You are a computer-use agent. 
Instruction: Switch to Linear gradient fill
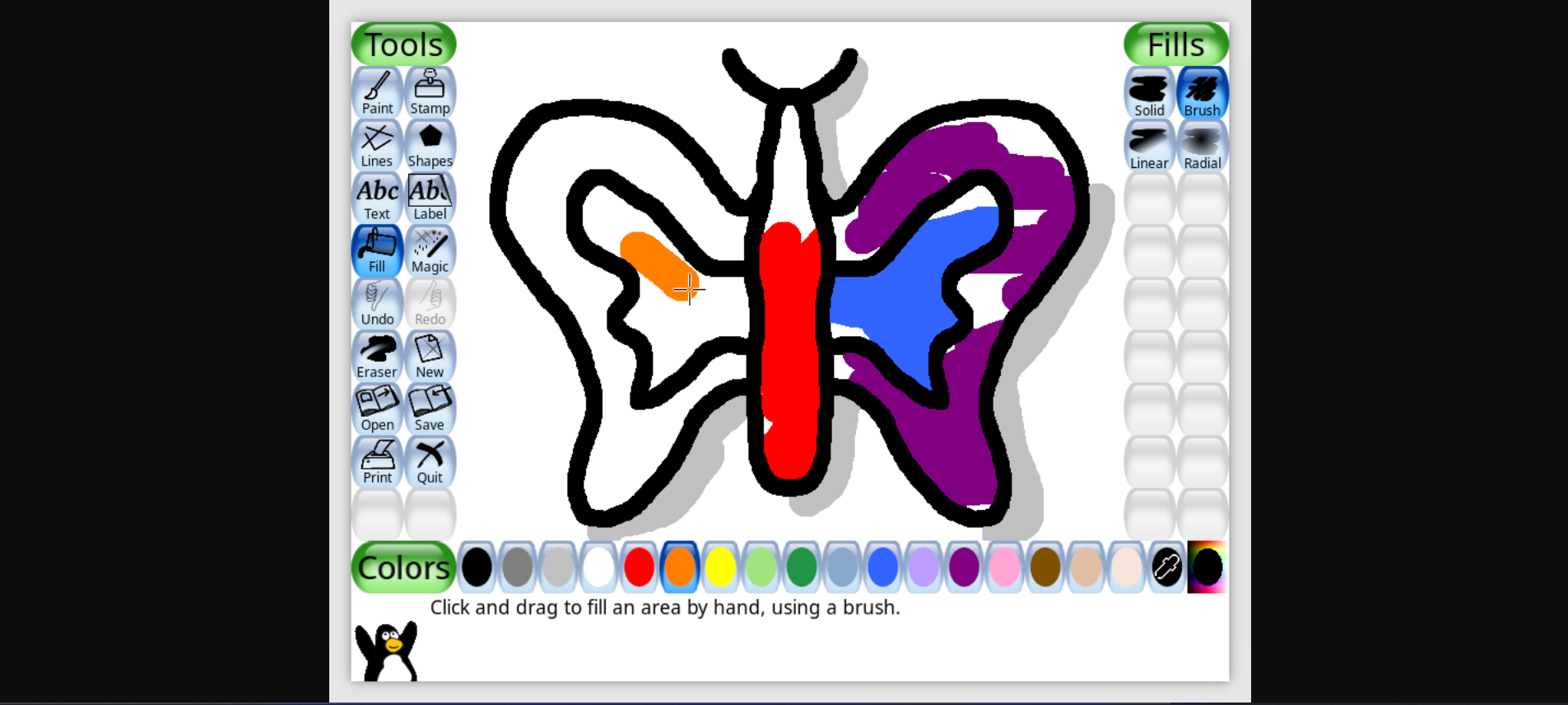click(1149, 146)
